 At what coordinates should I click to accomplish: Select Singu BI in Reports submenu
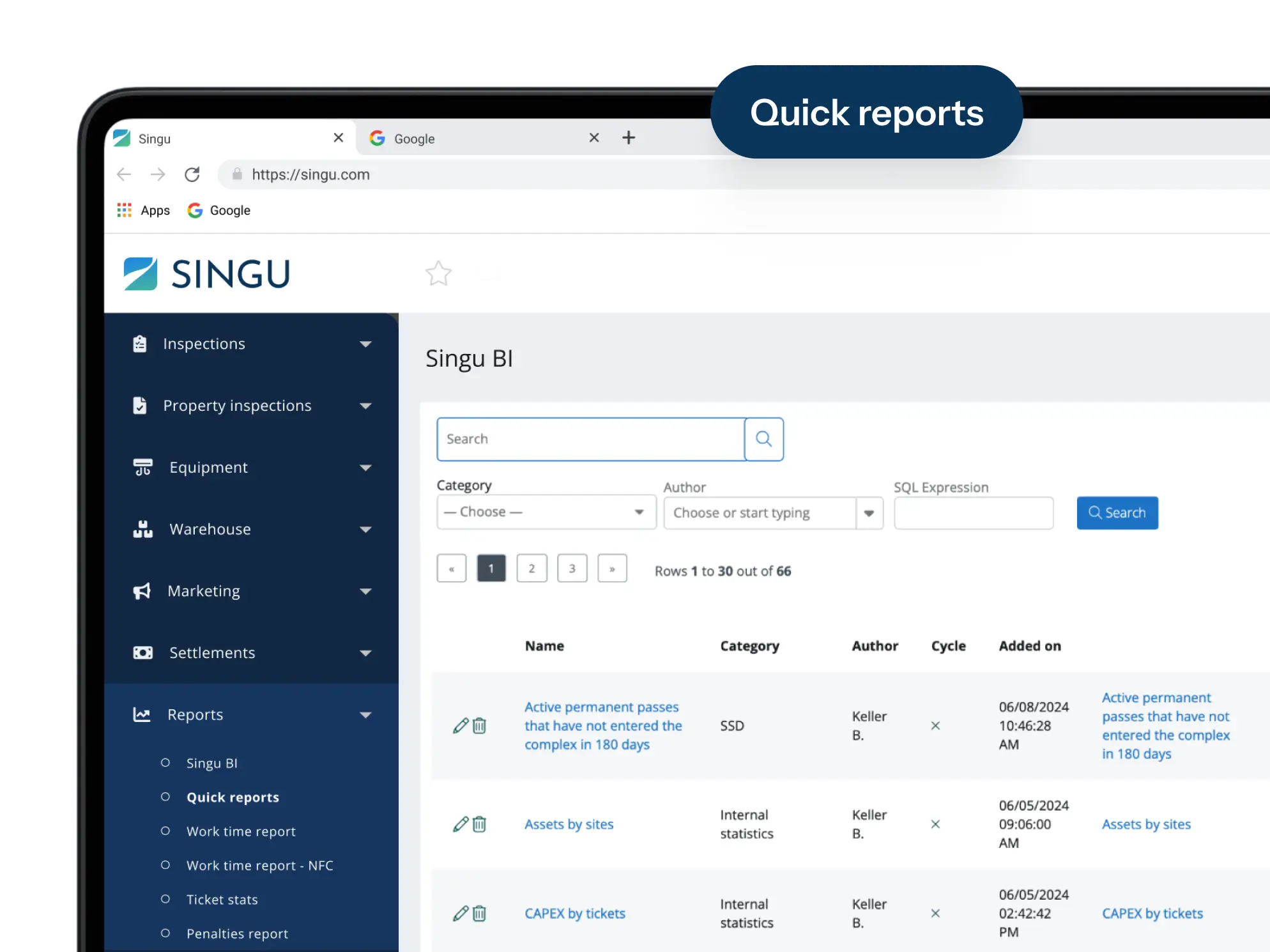212,763
